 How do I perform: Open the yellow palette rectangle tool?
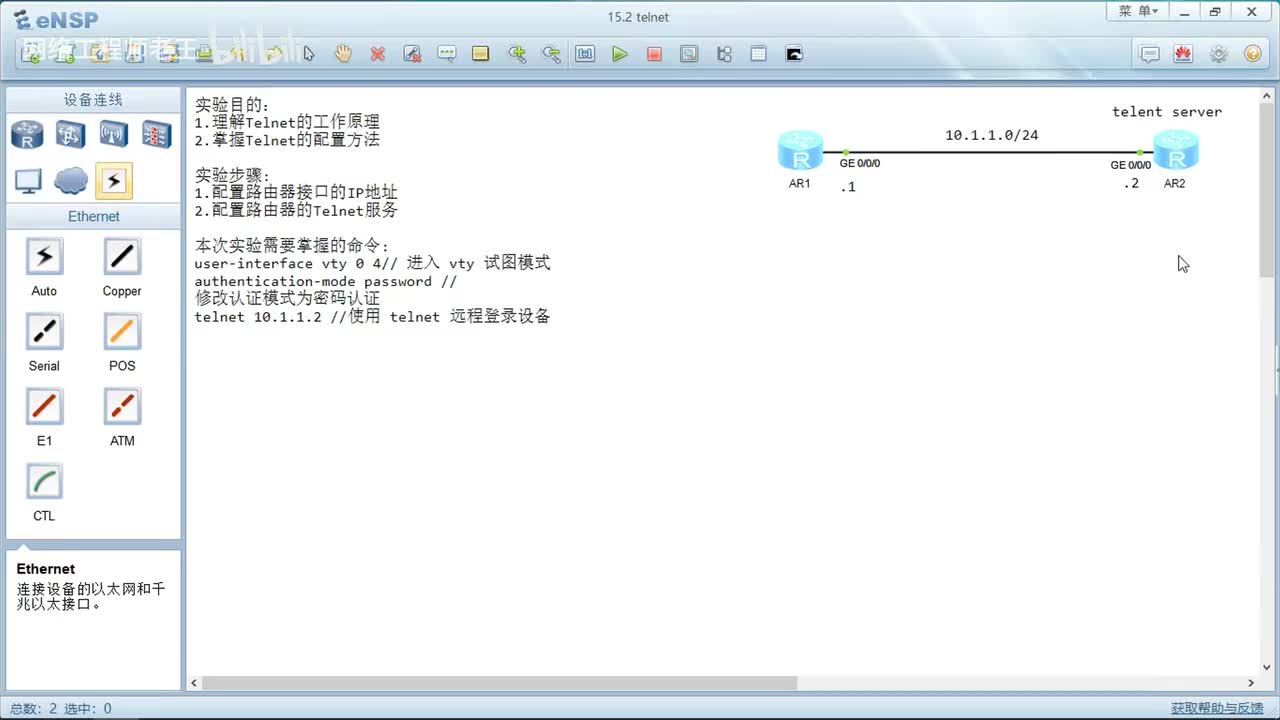click(481, 54)
